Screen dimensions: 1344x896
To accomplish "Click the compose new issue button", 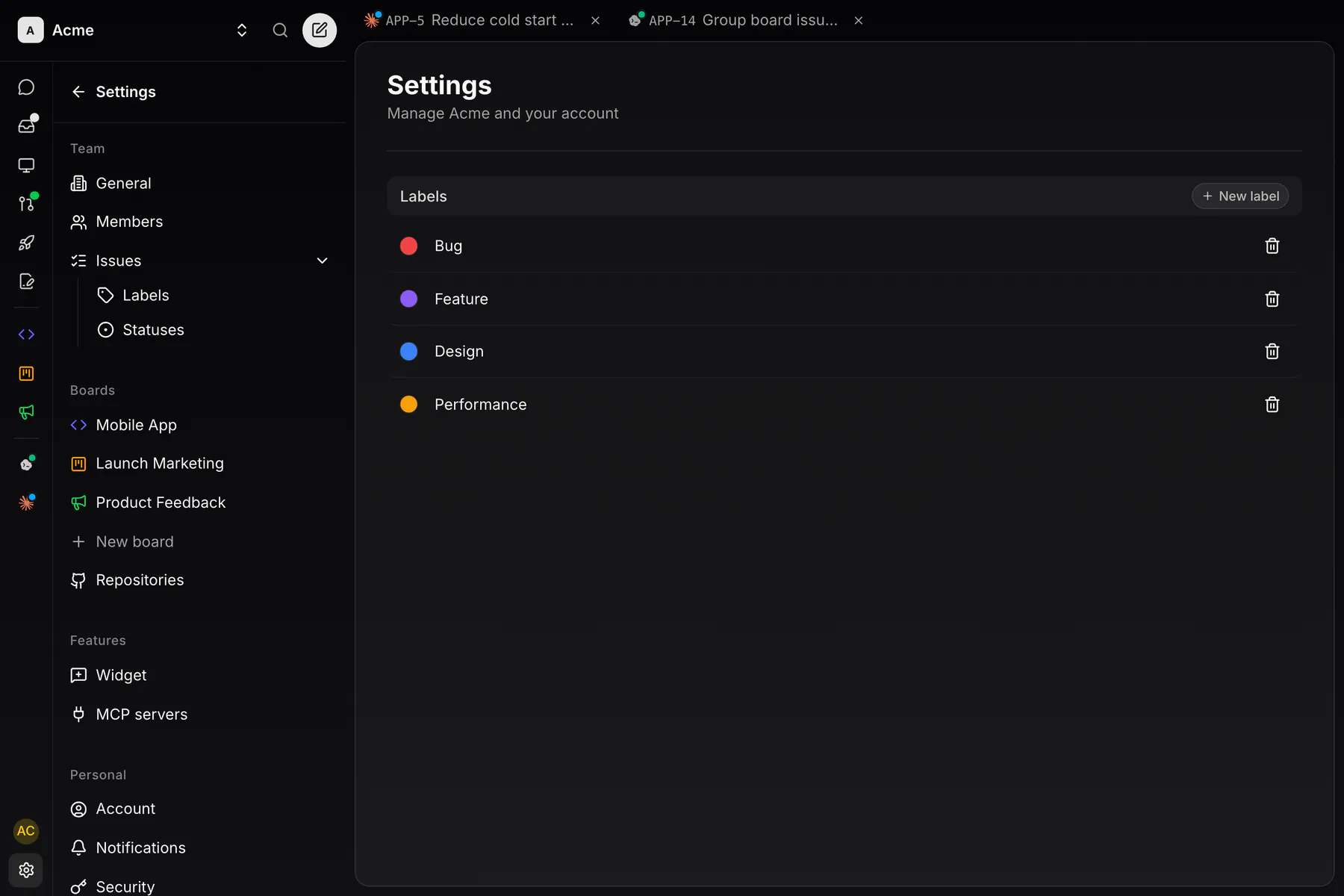I will click(320, 30).
